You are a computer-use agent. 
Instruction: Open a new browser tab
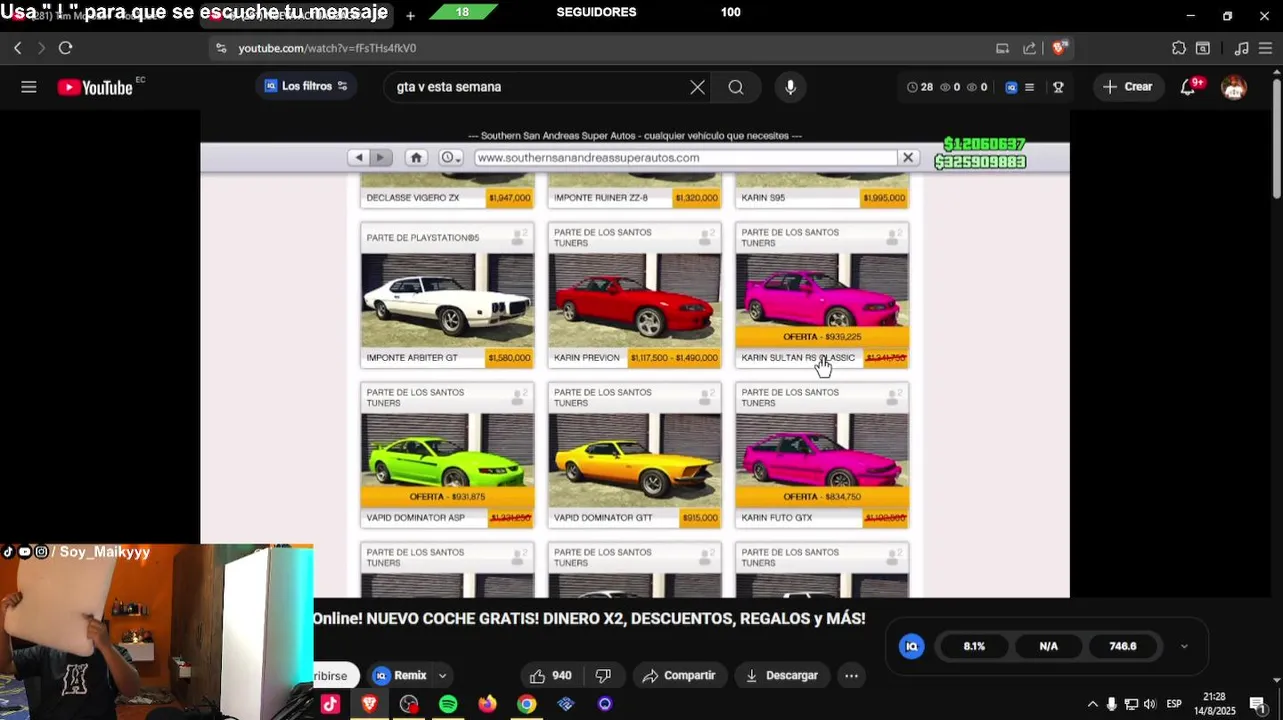[410, 16]
